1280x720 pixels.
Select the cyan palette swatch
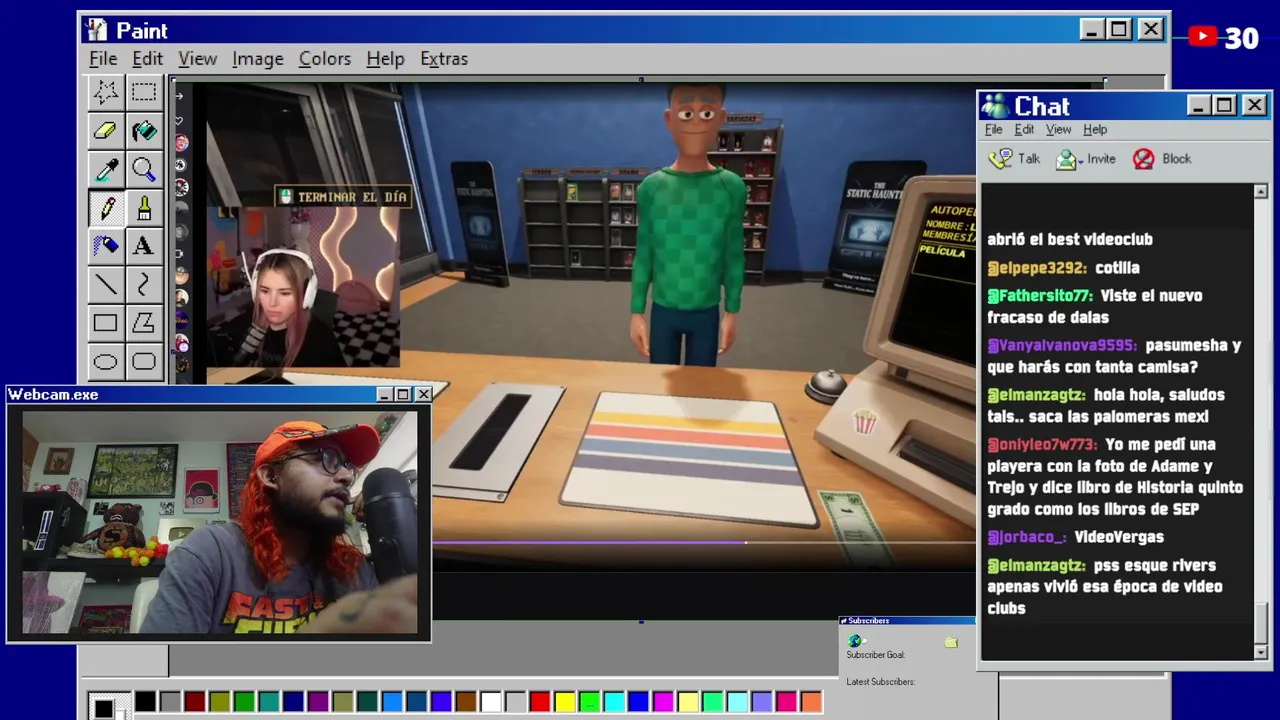point(614,702)
